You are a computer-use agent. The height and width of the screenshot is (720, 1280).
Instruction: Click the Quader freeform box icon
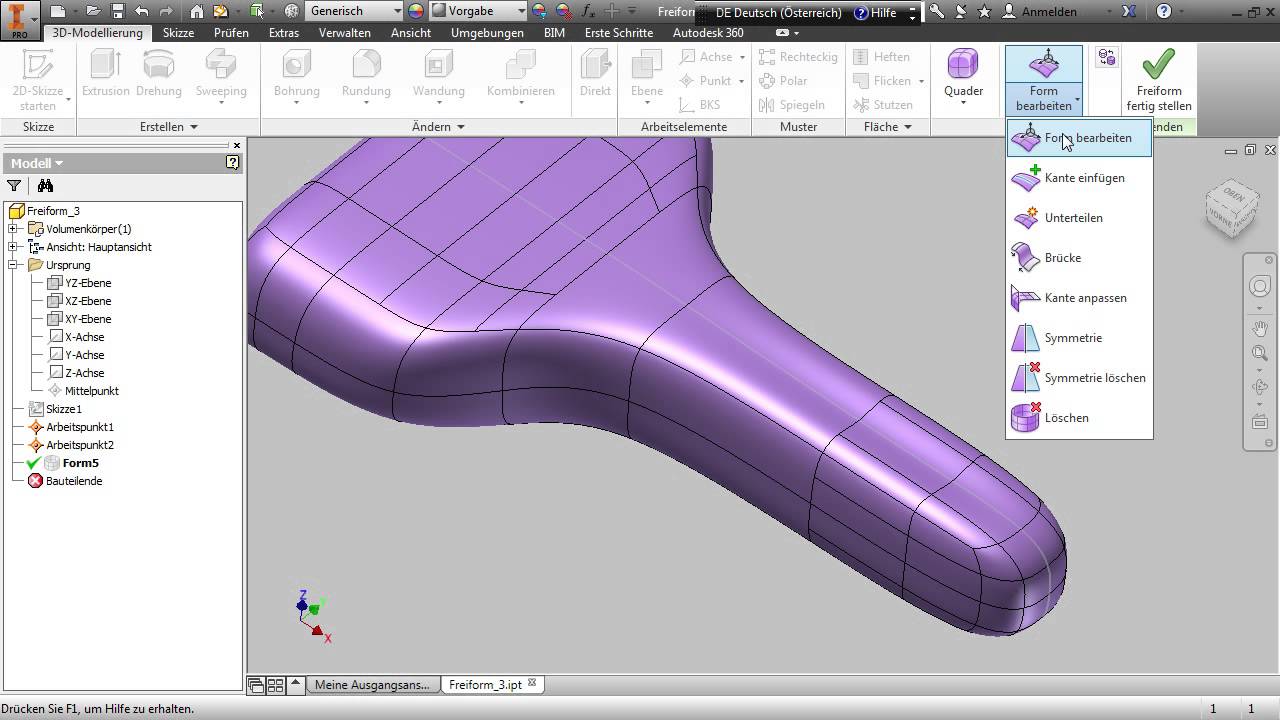(963, 64)
